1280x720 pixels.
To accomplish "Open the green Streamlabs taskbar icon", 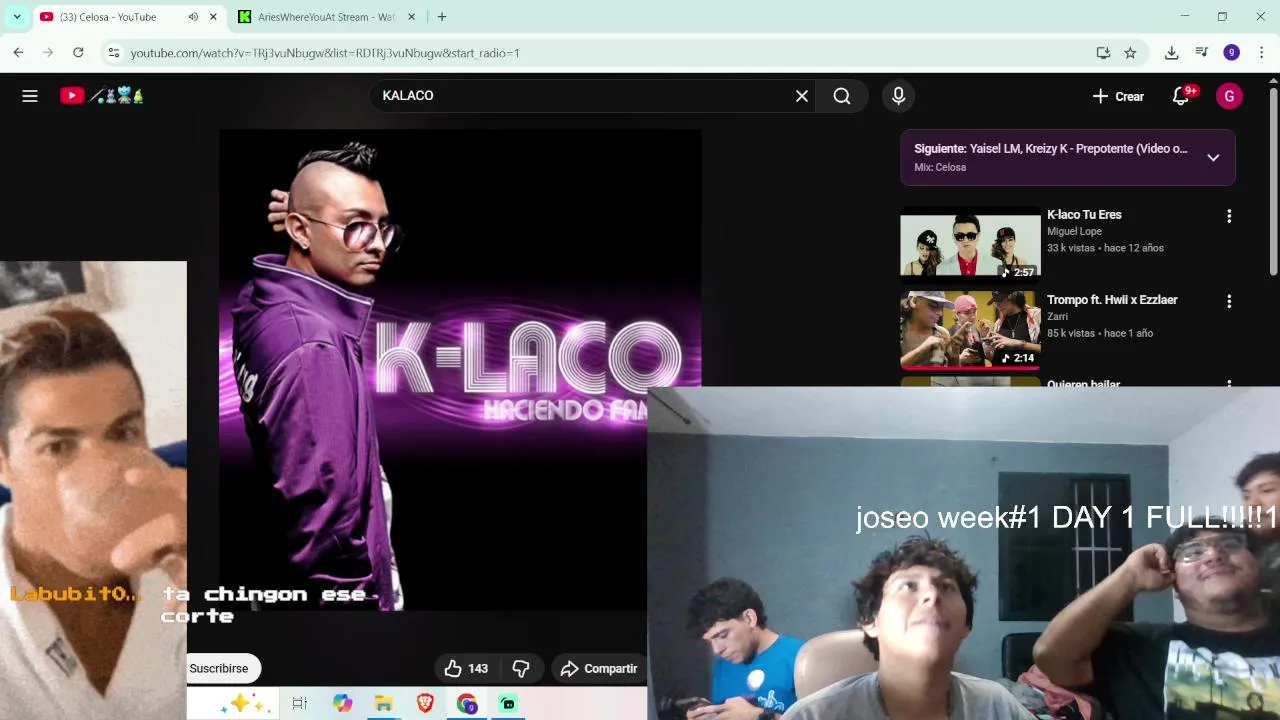I will [x=508, y=704].
